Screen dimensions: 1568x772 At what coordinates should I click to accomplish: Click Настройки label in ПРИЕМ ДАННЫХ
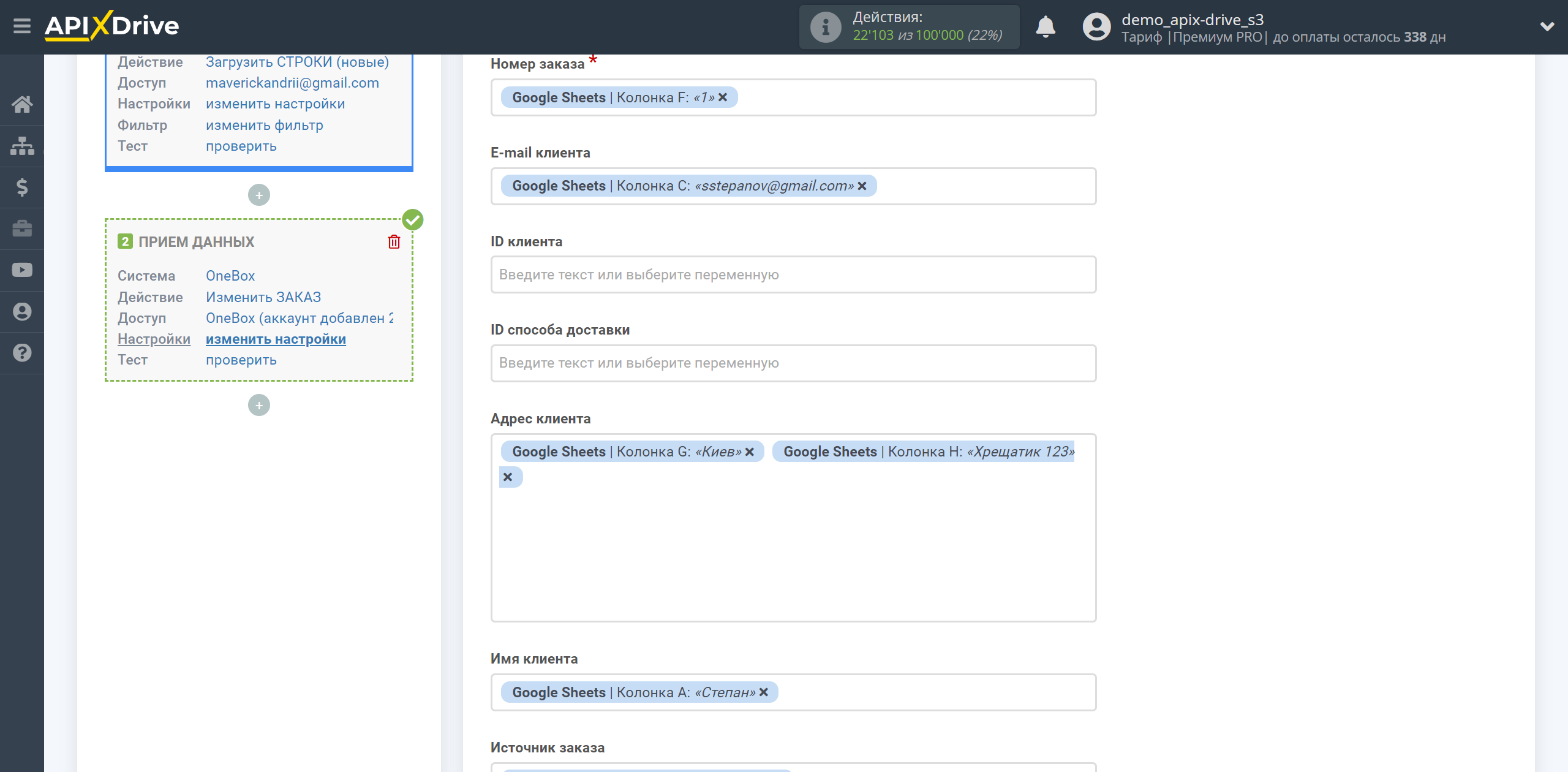click(x=154, y=339)
